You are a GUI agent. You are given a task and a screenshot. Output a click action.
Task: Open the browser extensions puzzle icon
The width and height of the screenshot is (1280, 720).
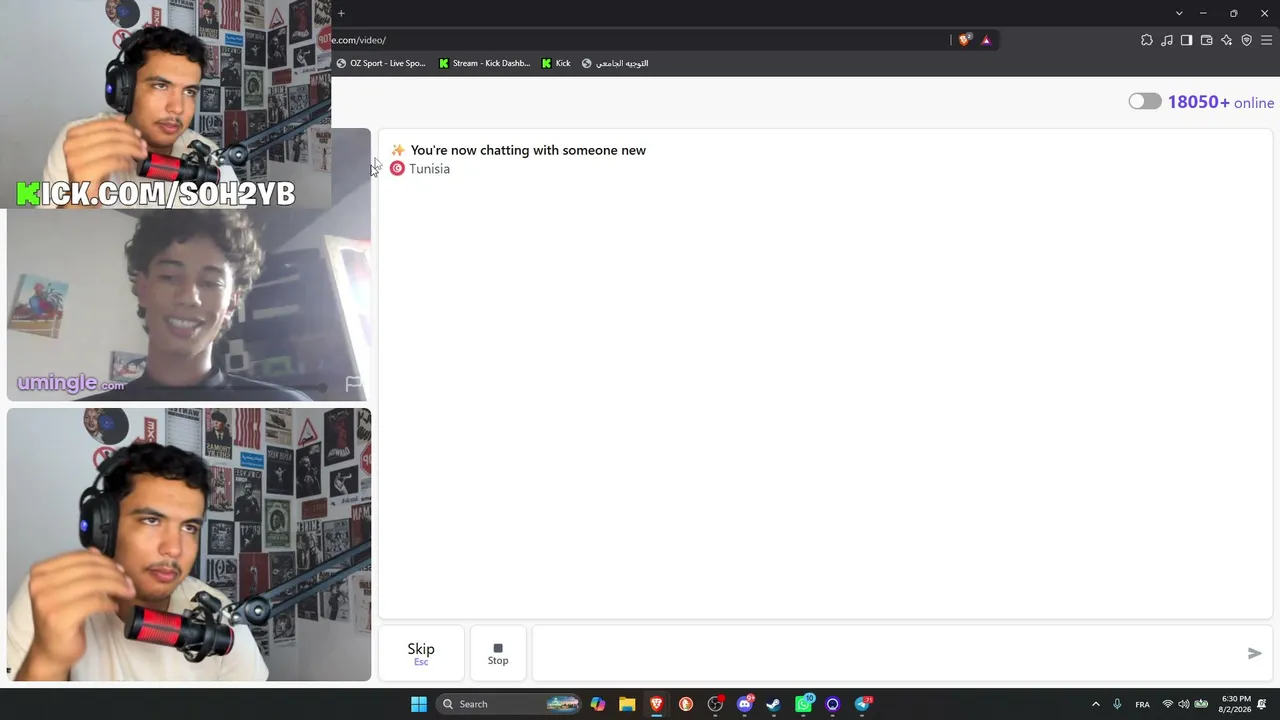tap(1147, 40)
